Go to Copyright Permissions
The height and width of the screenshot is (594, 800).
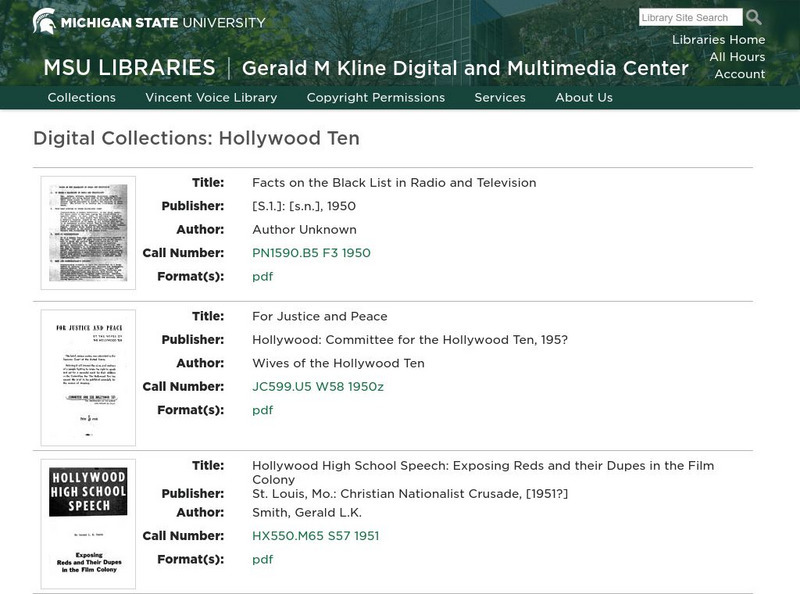pyautogui.click(x=376, y=97)
